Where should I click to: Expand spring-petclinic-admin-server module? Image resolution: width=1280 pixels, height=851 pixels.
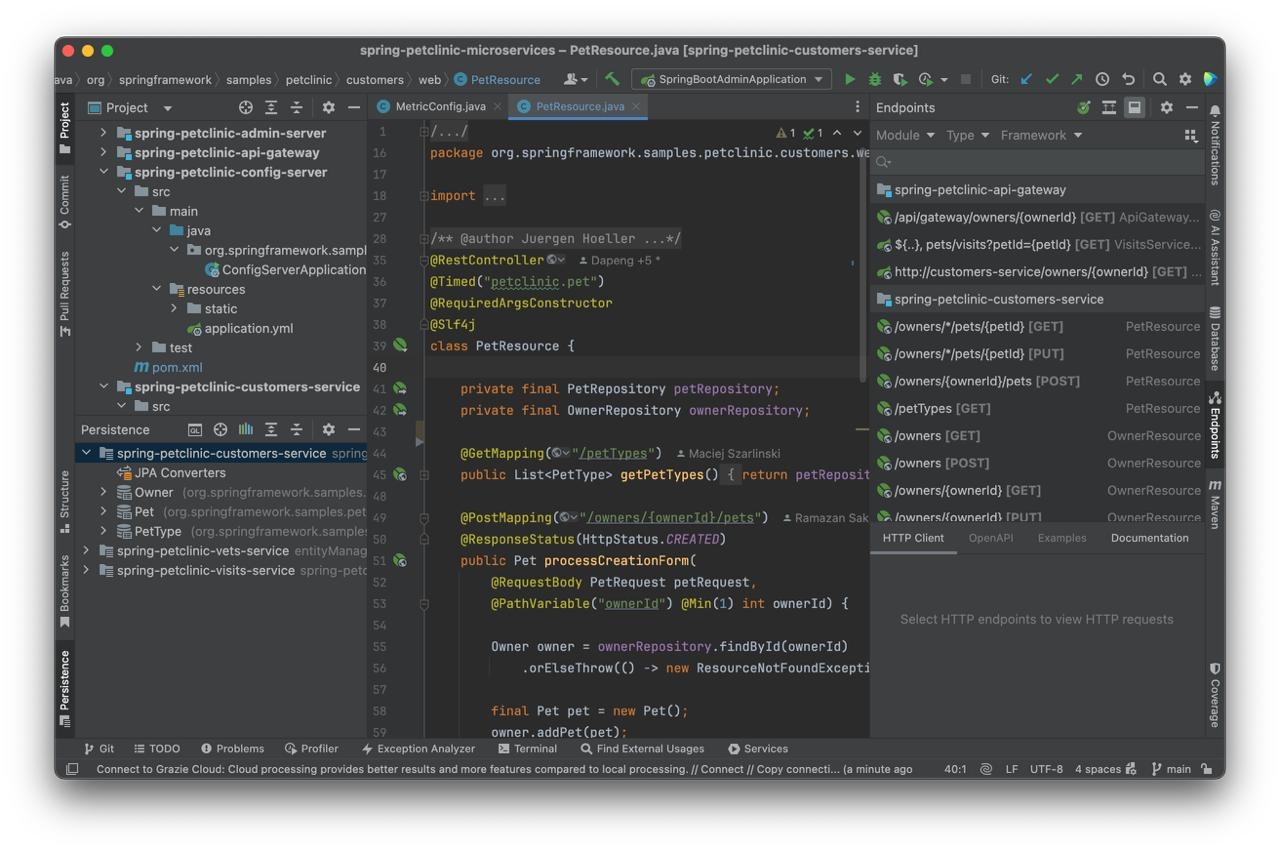(103, 132)
